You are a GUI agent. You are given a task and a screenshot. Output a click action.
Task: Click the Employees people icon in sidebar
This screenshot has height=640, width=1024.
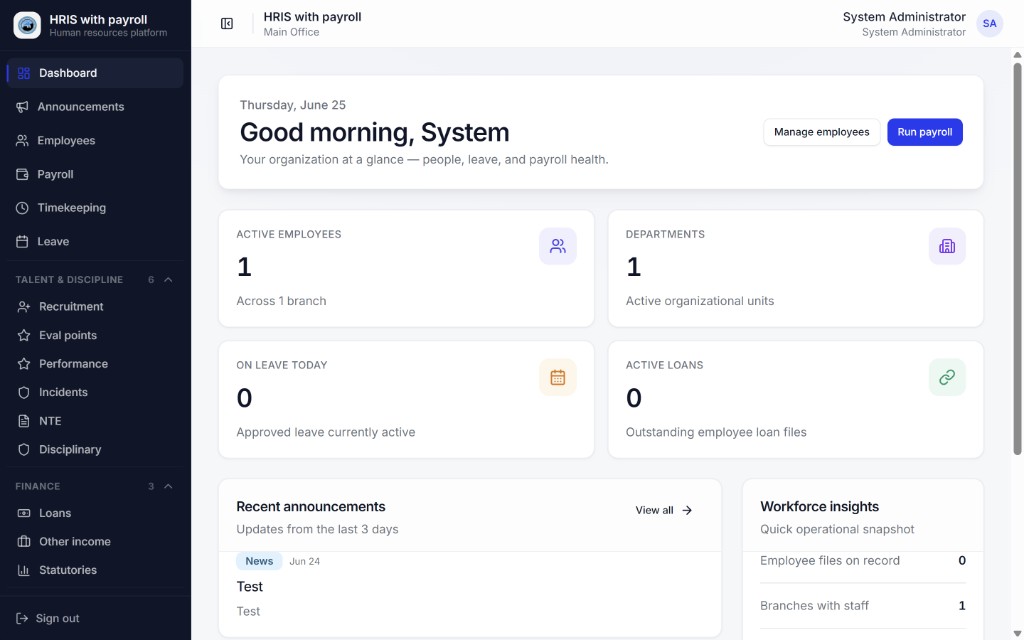tap(22, 140)
